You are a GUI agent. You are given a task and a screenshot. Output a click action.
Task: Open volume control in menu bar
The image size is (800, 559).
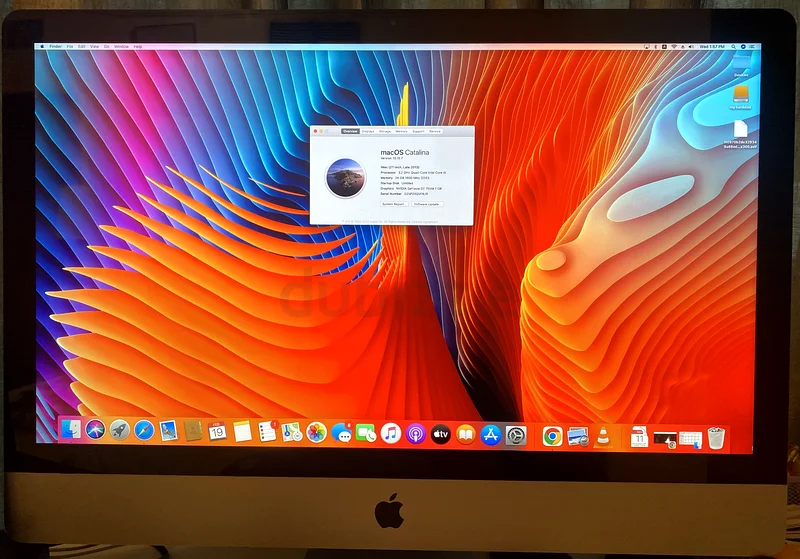click(691, 46)
